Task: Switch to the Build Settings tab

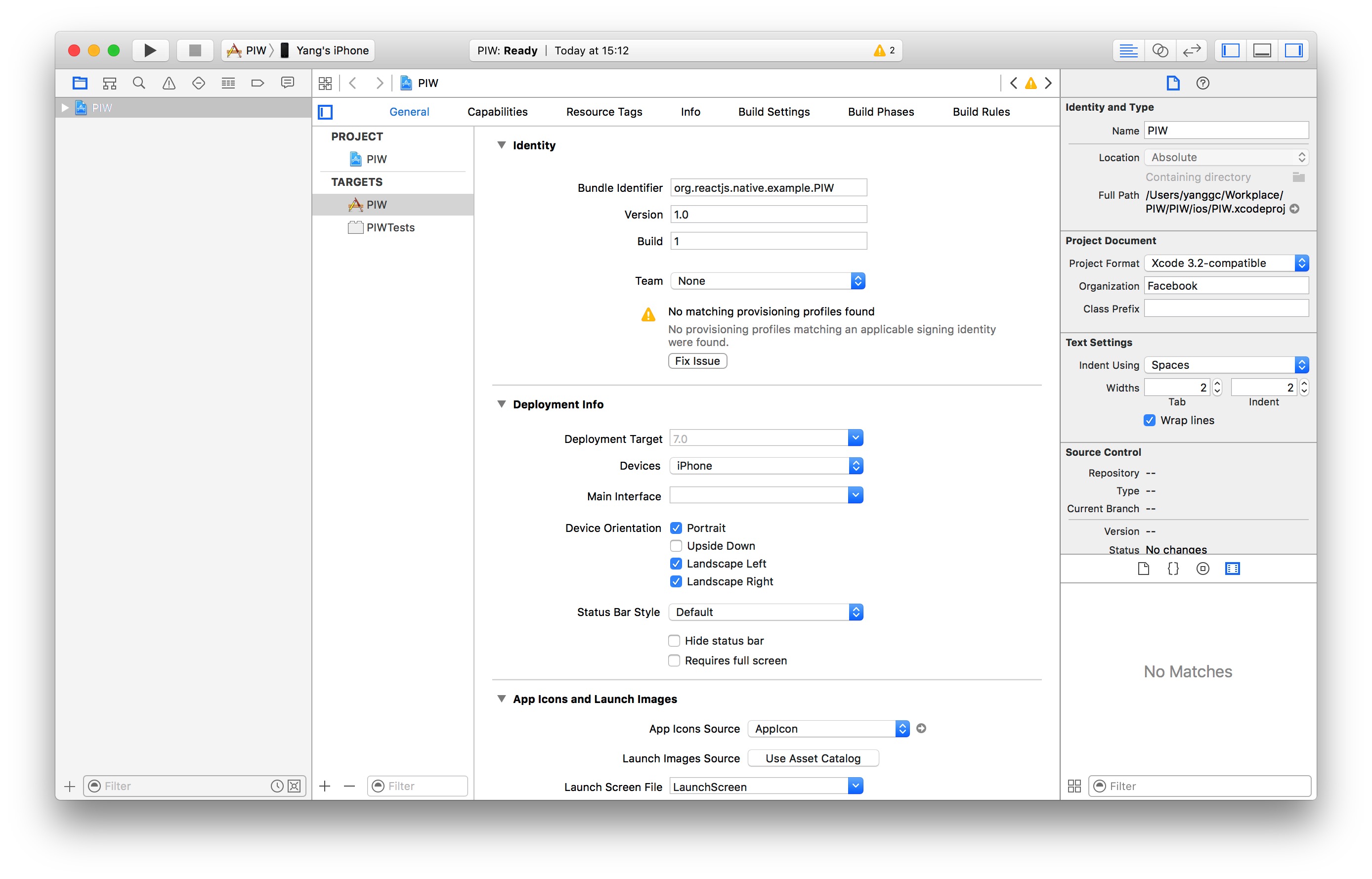Action: [773, 112]
